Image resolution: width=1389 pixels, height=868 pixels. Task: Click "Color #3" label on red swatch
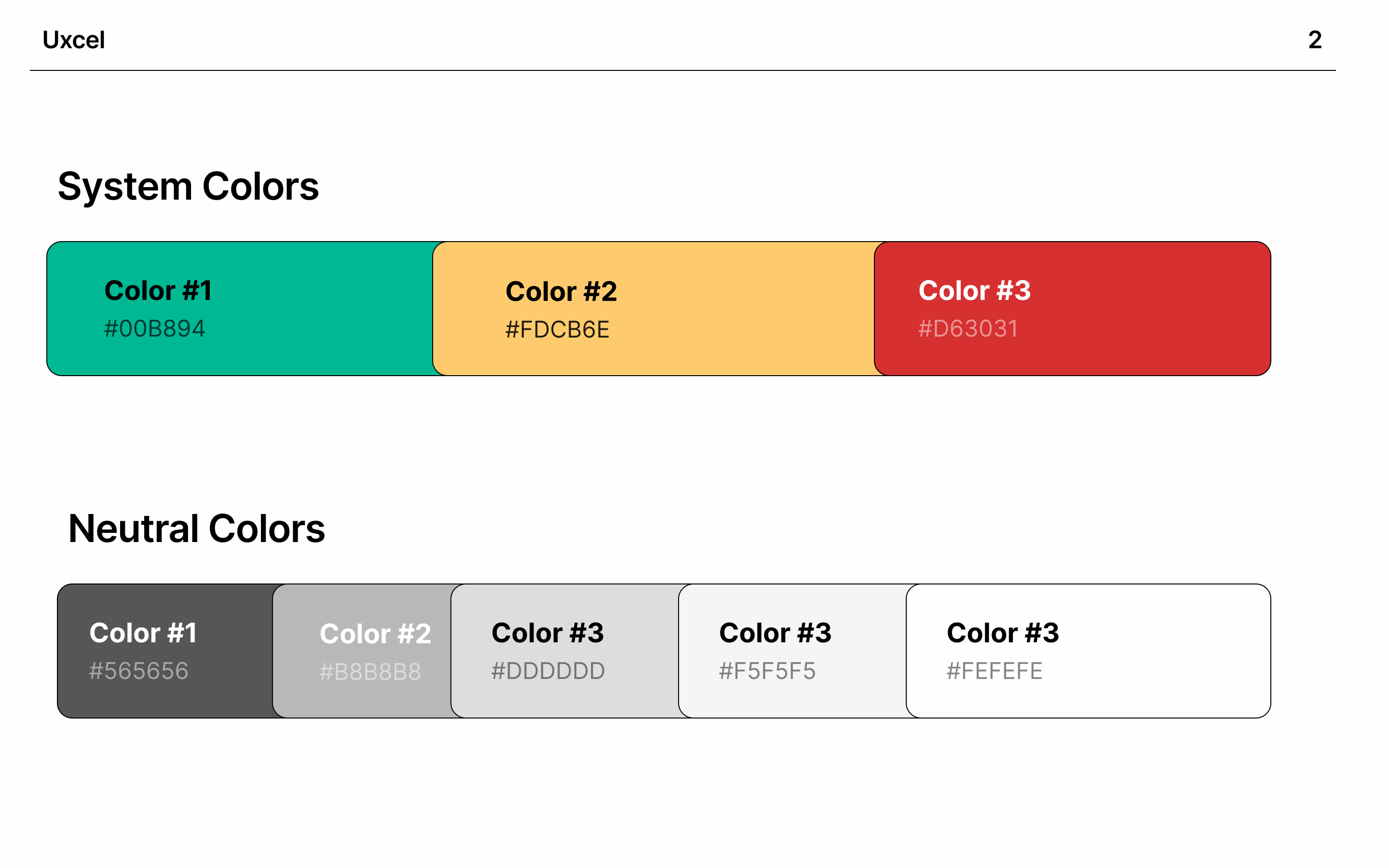click(x=974, y=290)
